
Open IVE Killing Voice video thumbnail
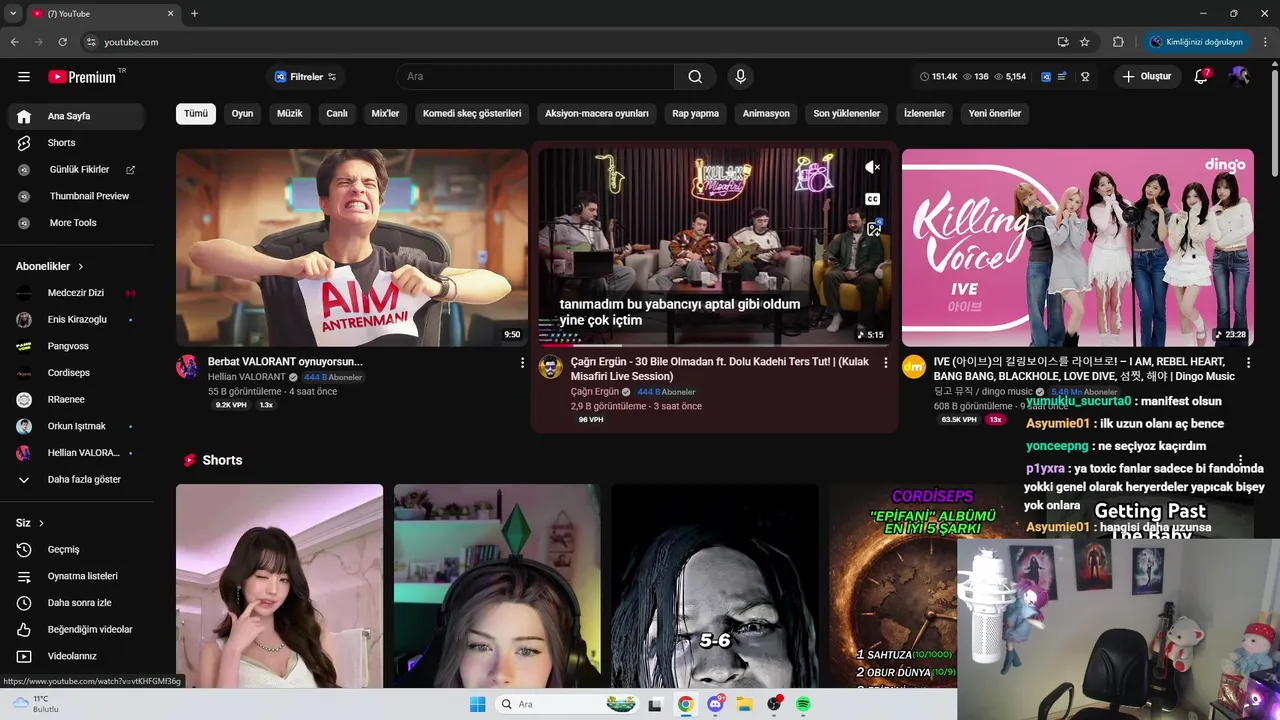pos(1078,248)
